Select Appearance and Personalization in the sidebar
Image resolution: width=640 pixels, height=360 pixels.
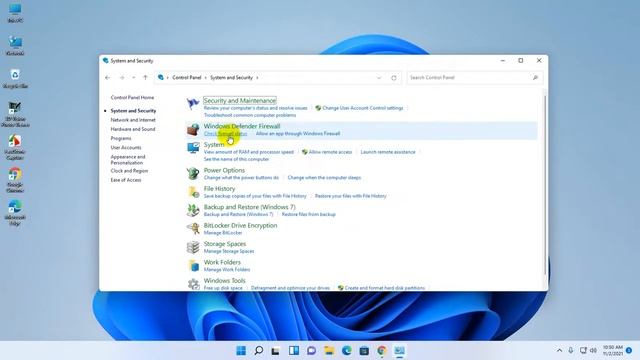click(128, 160)
